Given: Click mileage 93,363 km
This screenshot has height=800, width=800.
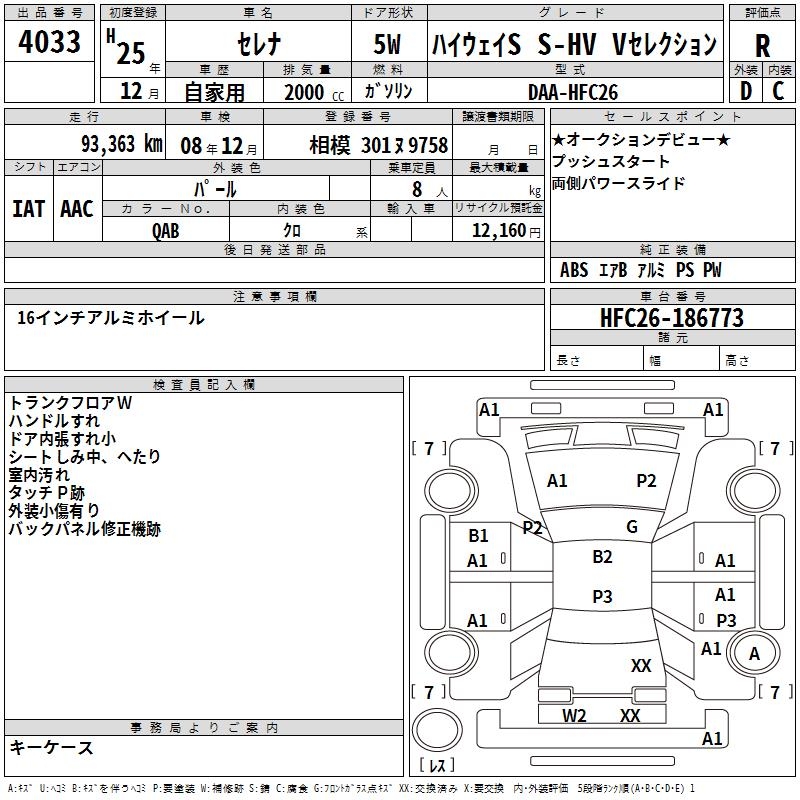Looking at the screenshot, I should coord(122,144).
